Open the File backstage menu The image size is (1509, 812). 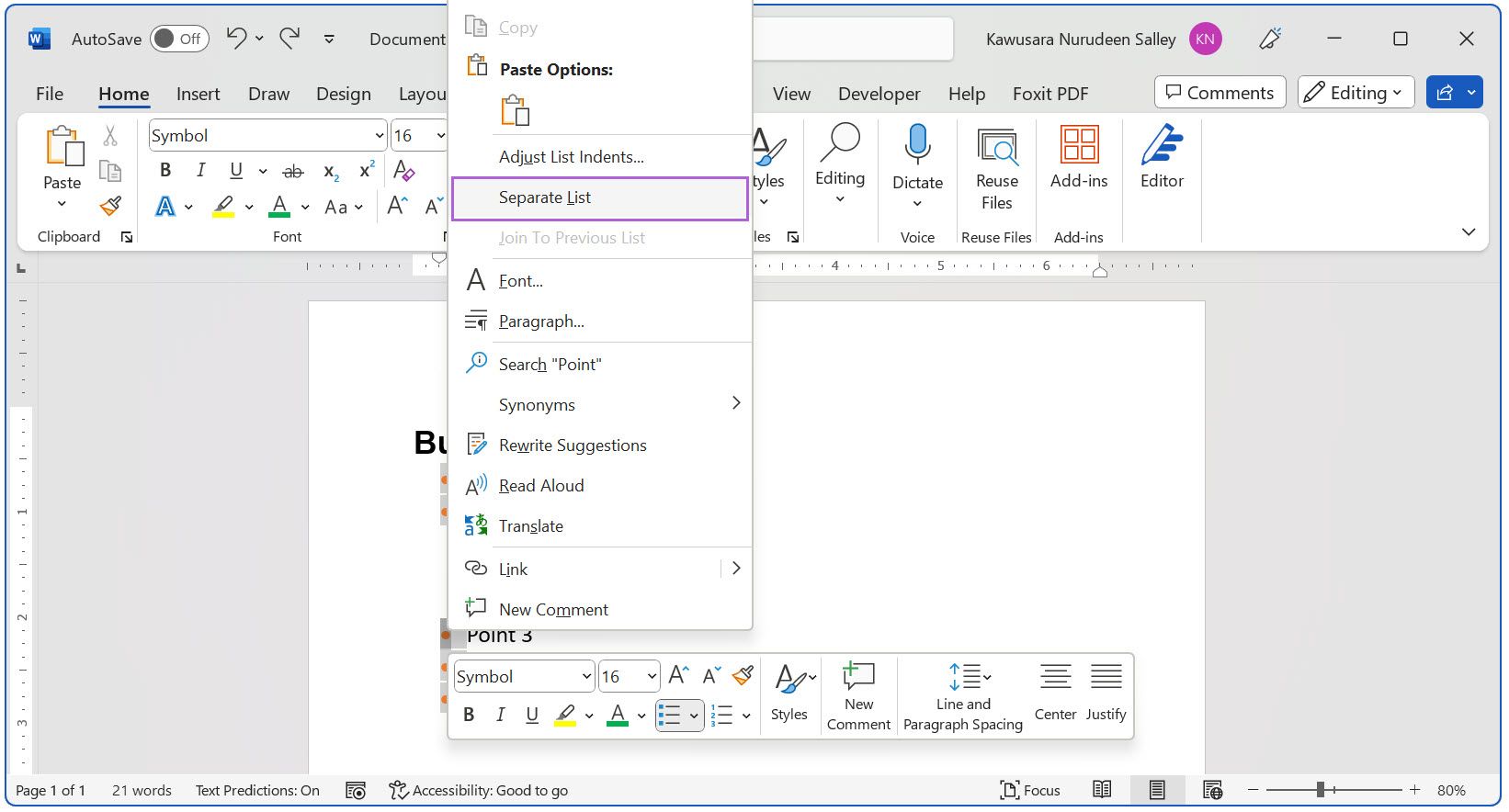click(50, 94)
